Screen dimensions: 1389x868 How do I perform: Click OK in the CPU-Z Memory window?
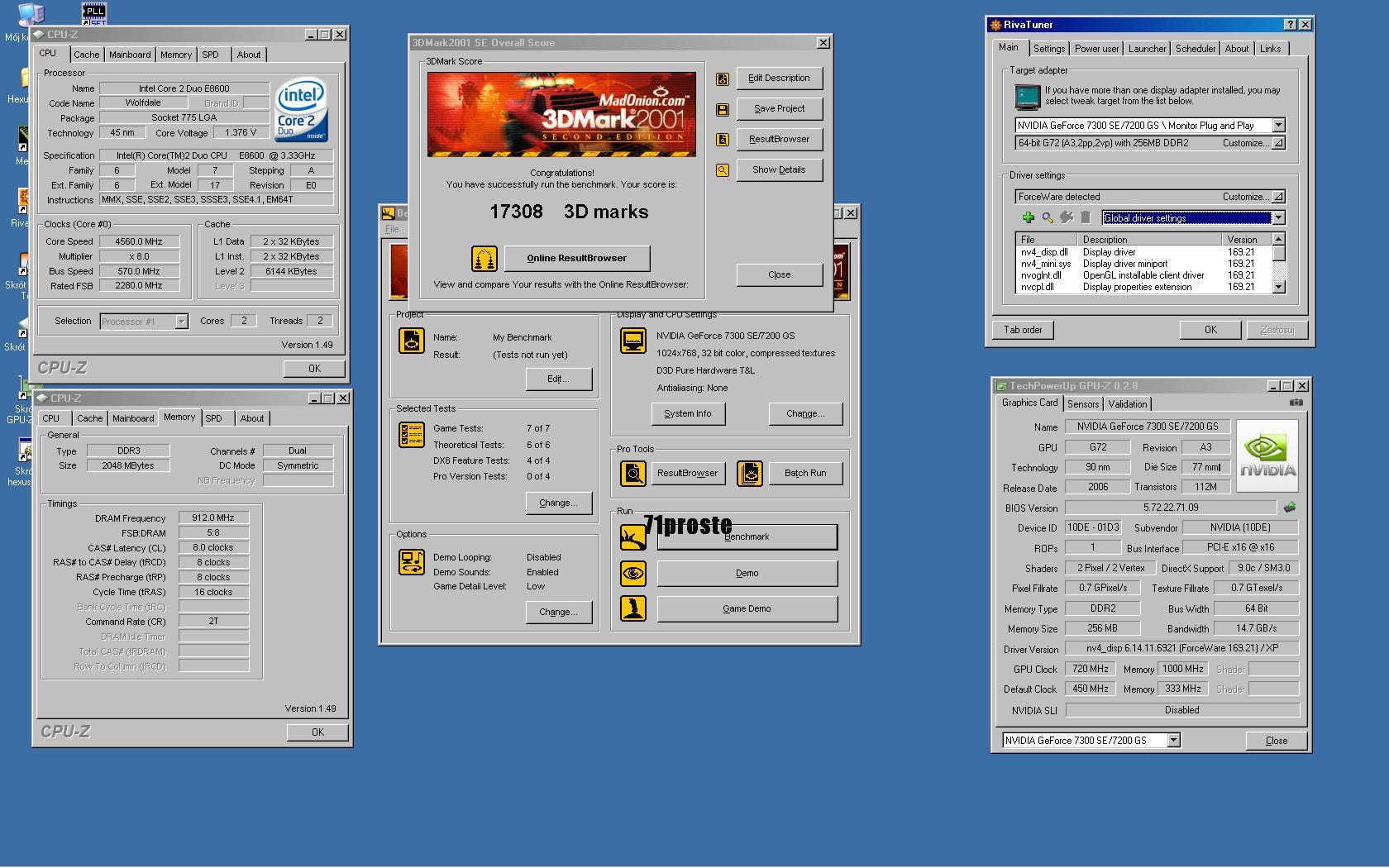(317, 732)
